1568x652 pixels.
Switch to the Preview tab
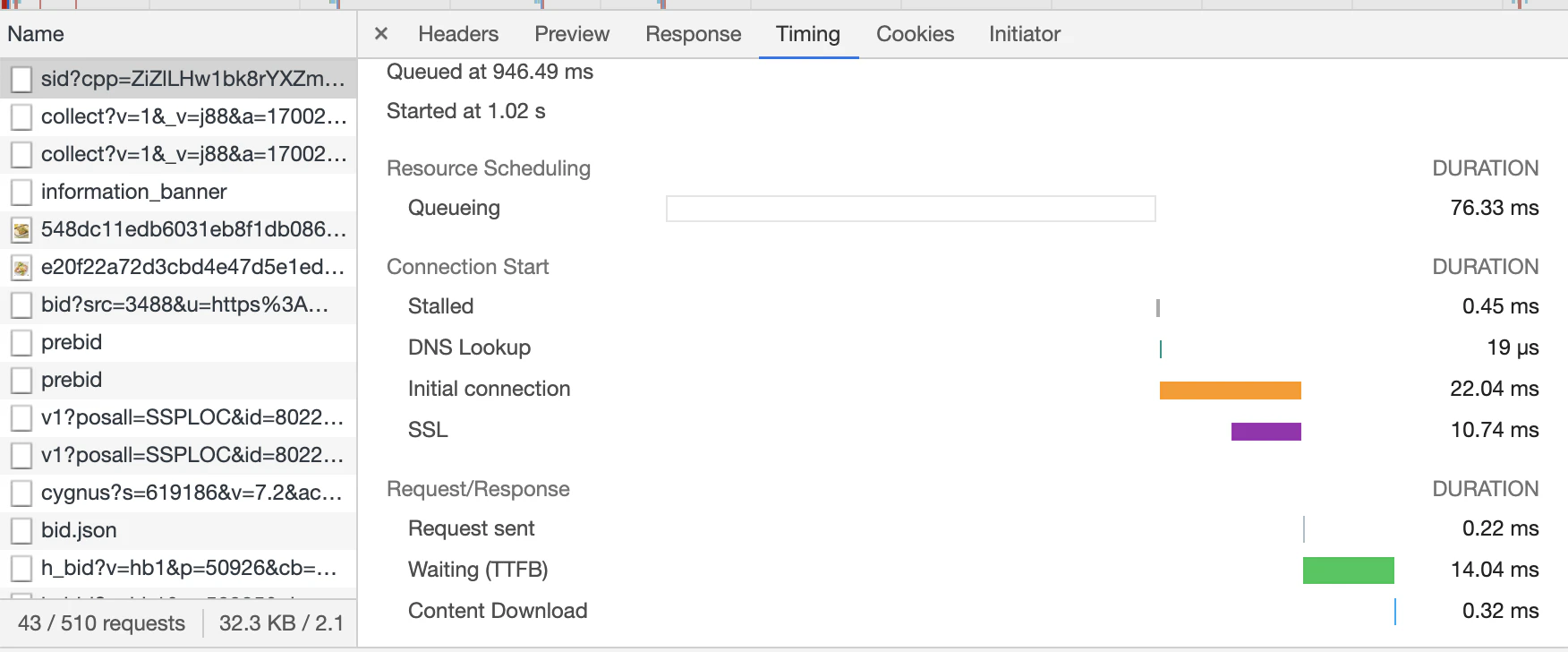(x=572, y=34)
